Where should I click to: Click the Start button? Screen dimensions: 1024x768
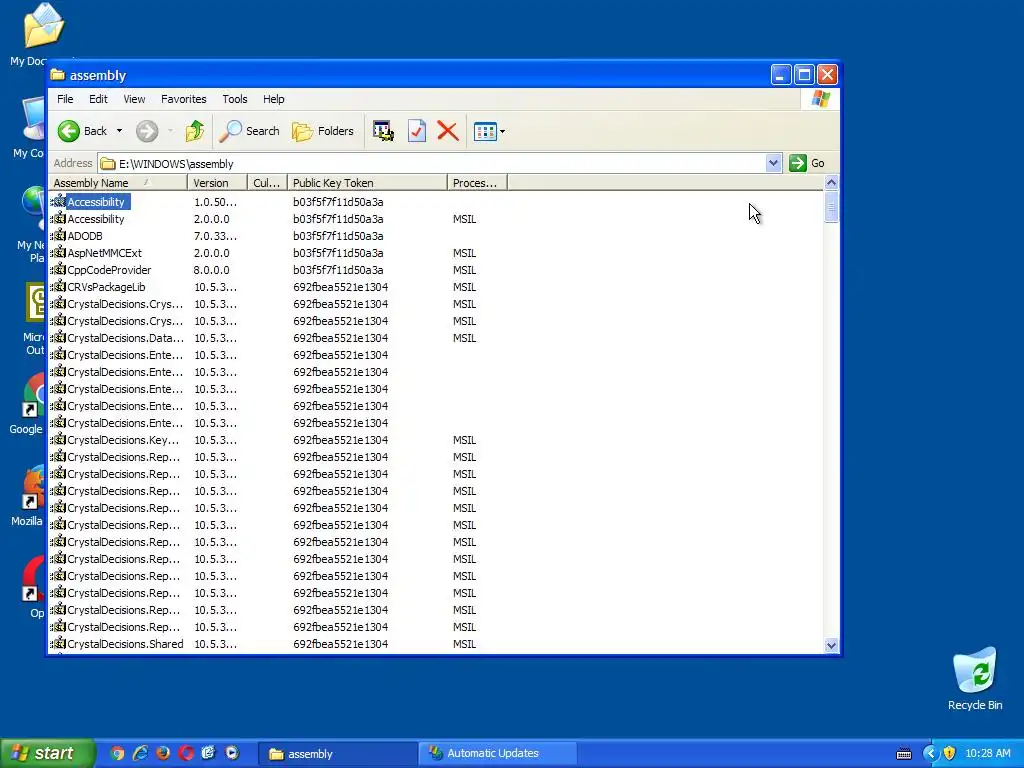pos(47,754)
